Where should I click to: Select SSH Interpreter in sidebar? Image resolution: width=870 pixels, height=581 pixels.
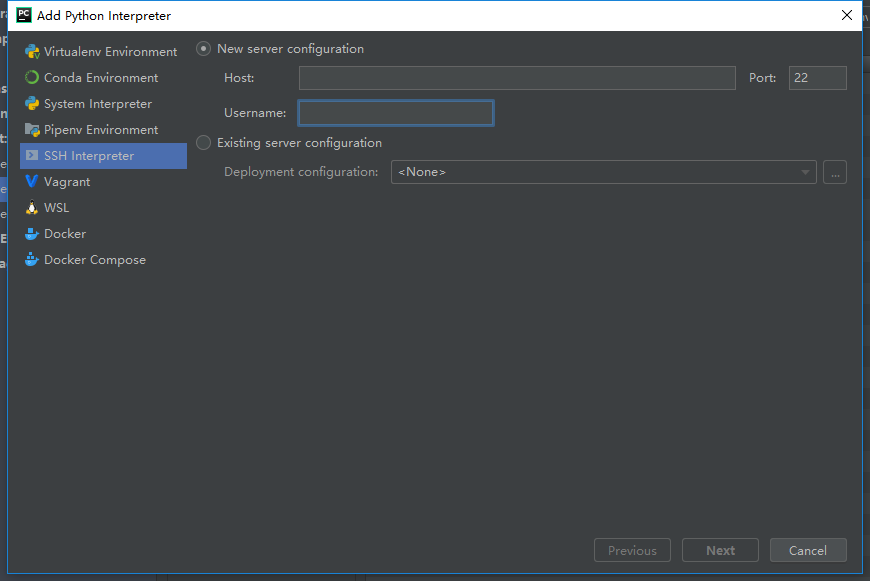click(103, 156)
